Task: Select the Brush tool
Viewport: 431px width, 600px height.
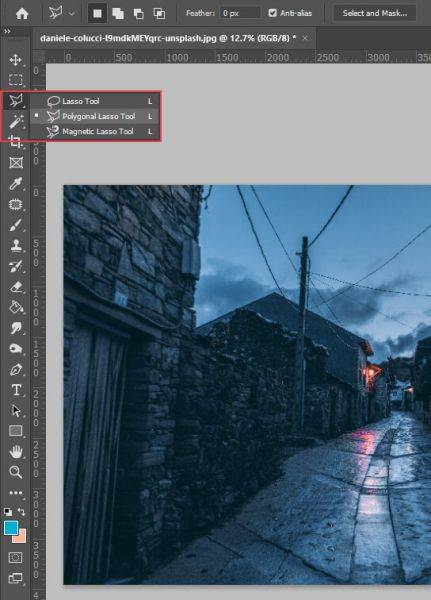Action: (16, 225)
